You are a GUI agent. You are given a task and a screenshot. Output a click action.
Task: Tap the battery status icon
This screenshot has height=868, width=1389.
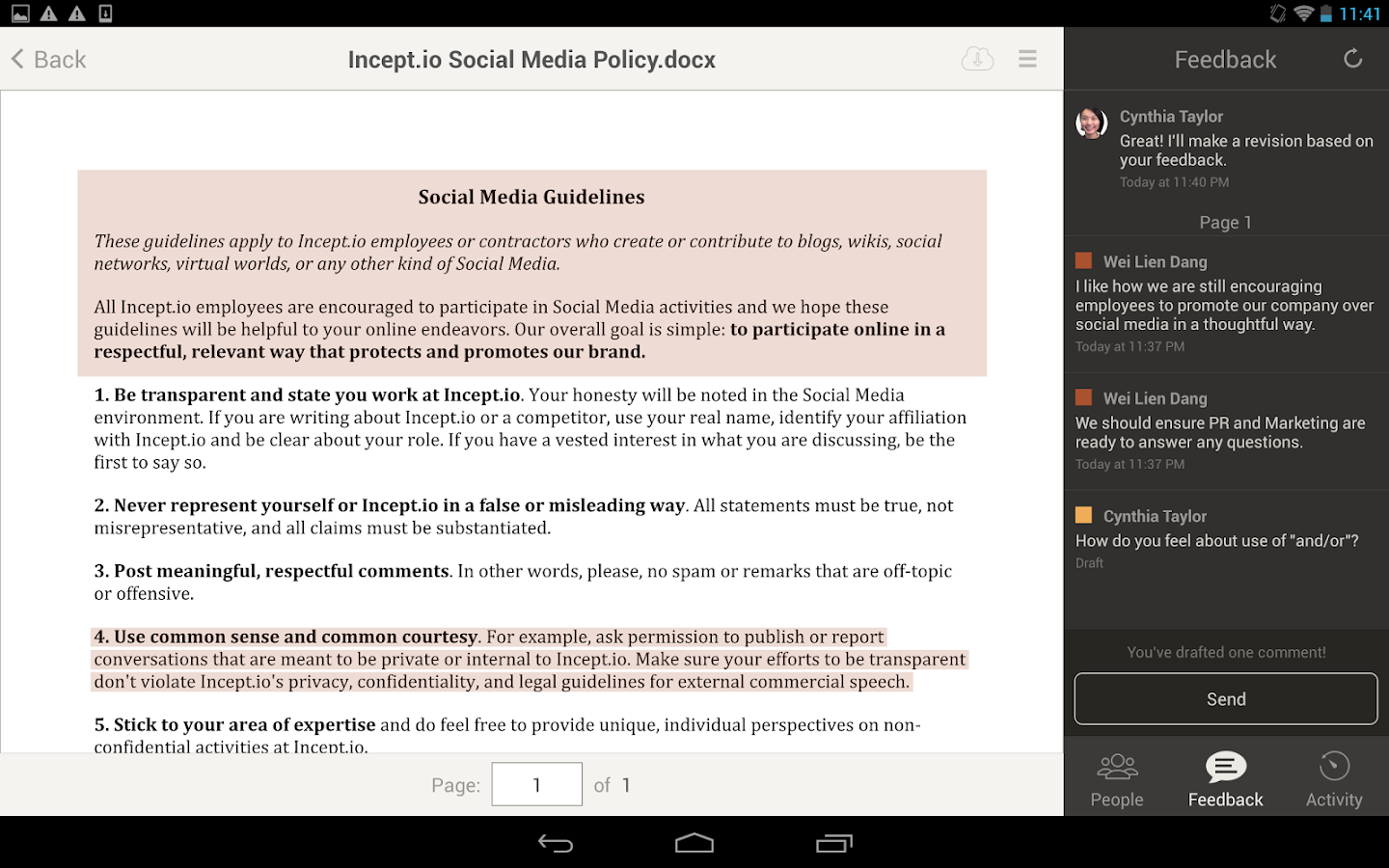(1326, 14)
